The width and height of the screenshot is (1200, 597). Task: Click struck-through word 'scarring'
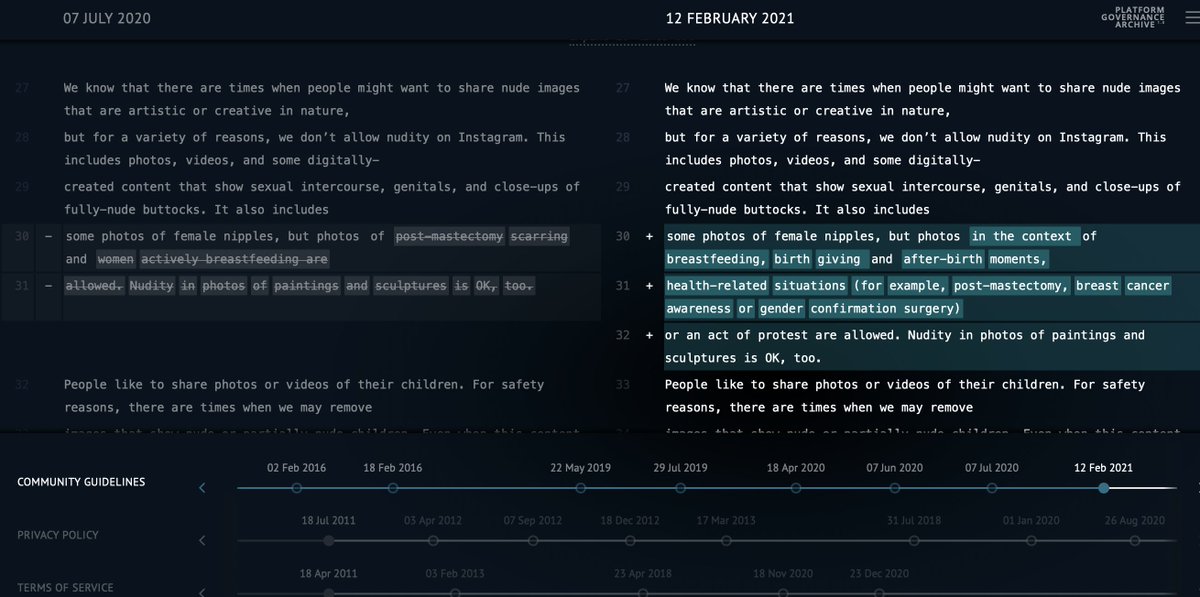point(539,237)
